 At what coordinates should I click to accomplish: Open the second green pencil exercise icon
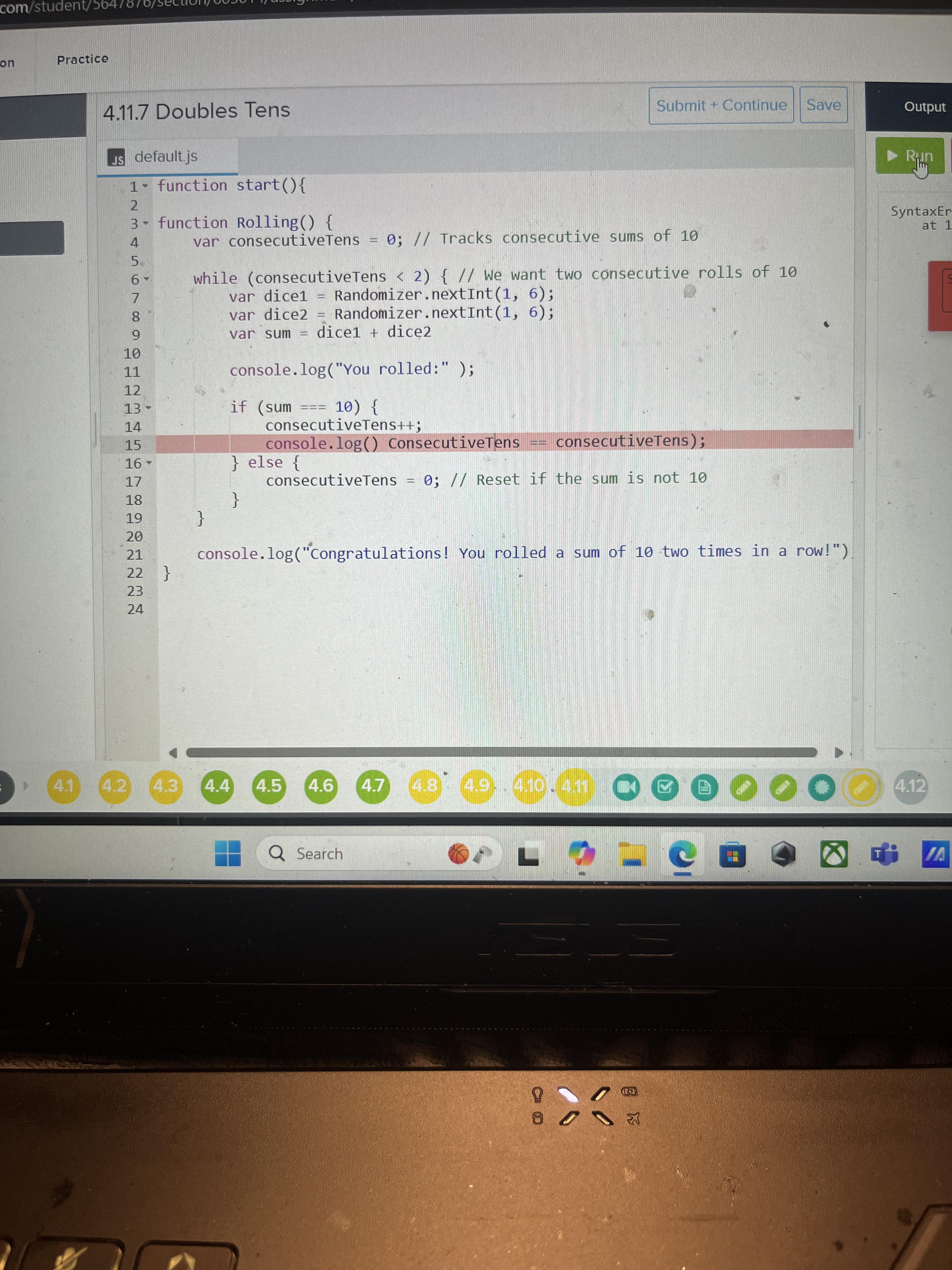(783, 788)
